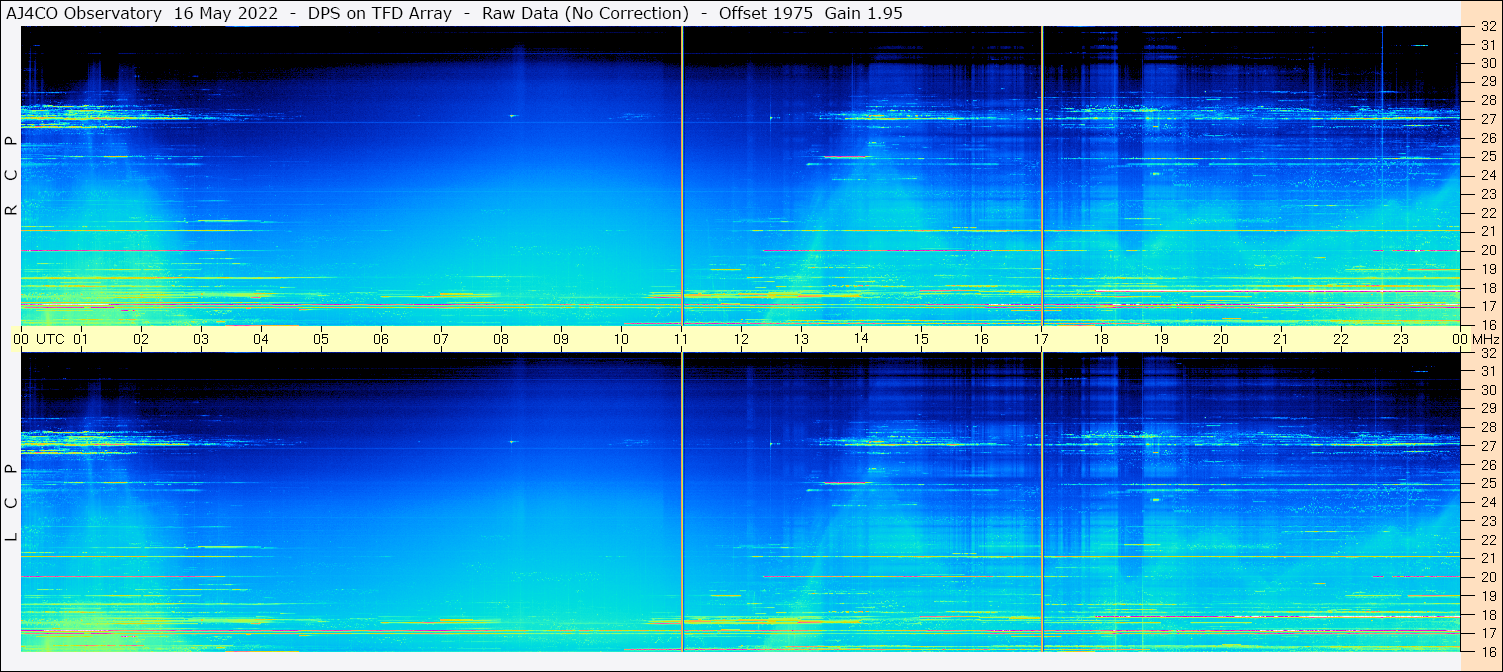Select the "DPS on TFD Array" text
This screenshot has height=672, width=1503.
tap(381, 13)
